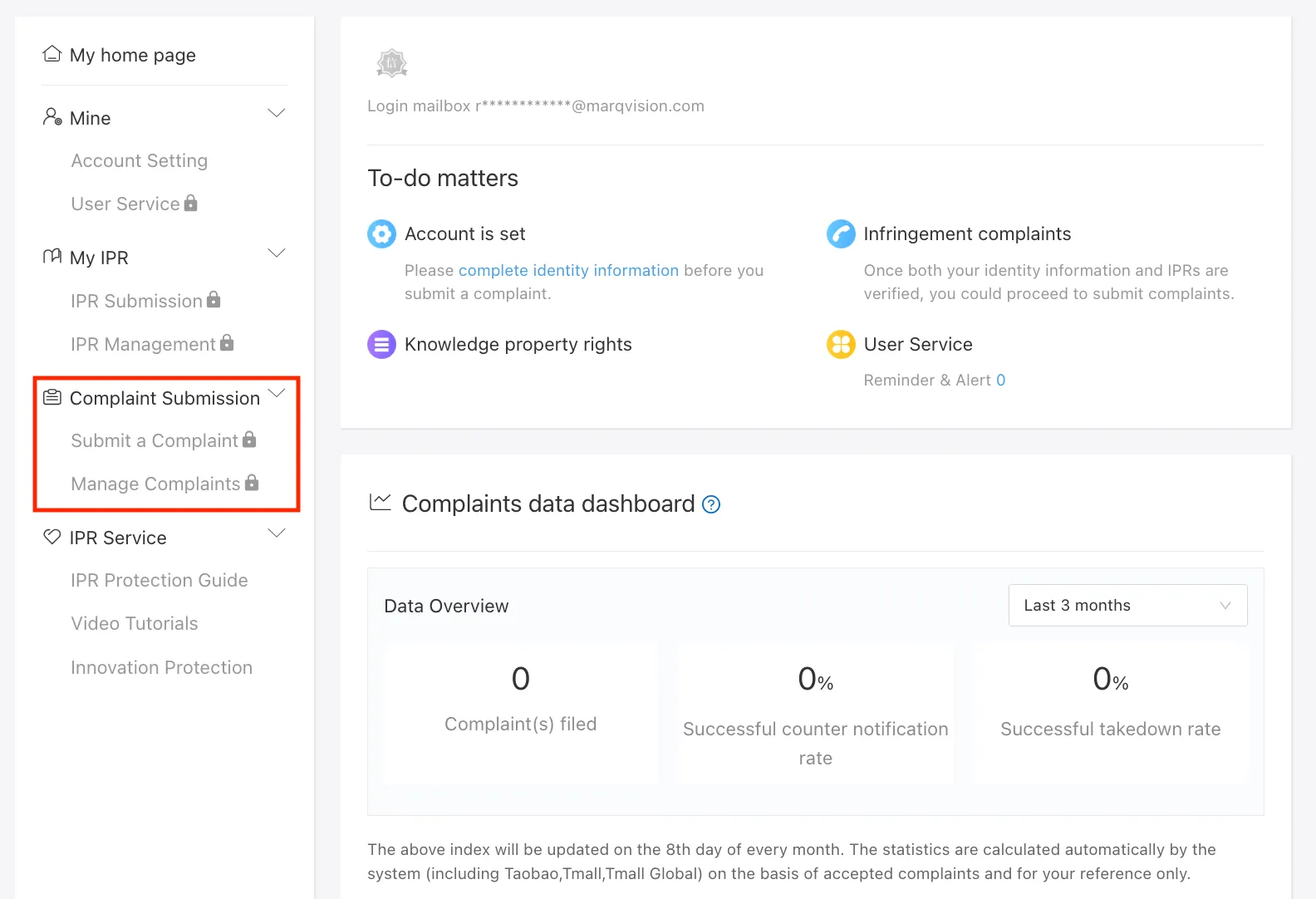Image resolution: width=1316 pixels, height=899 pixels.
Task: Click the purple Knowledge property rights icon
Action: (x=381, y=344)
